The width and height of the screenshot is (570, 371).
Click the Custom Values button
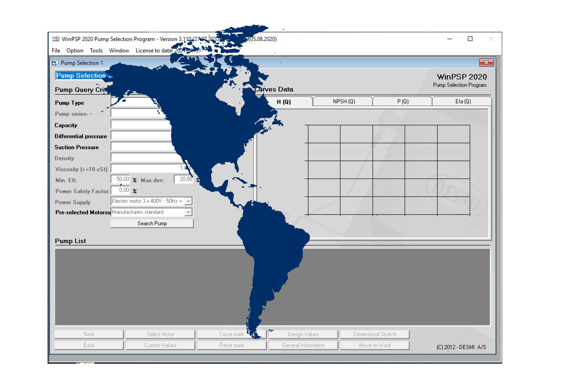tap(160, 345)
